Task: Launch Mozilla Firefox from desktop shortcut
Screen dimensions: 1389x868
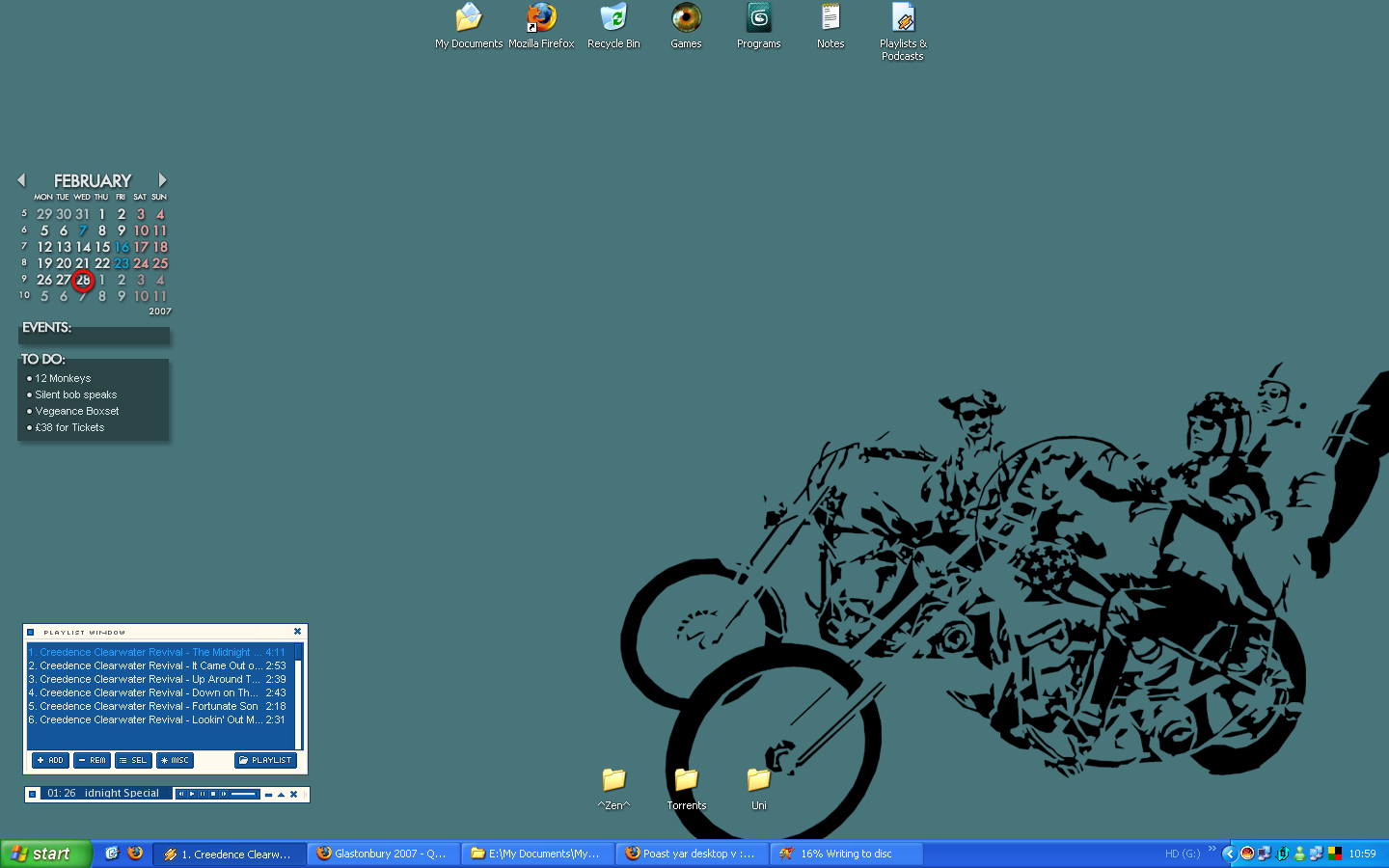Action: [541, 26]
